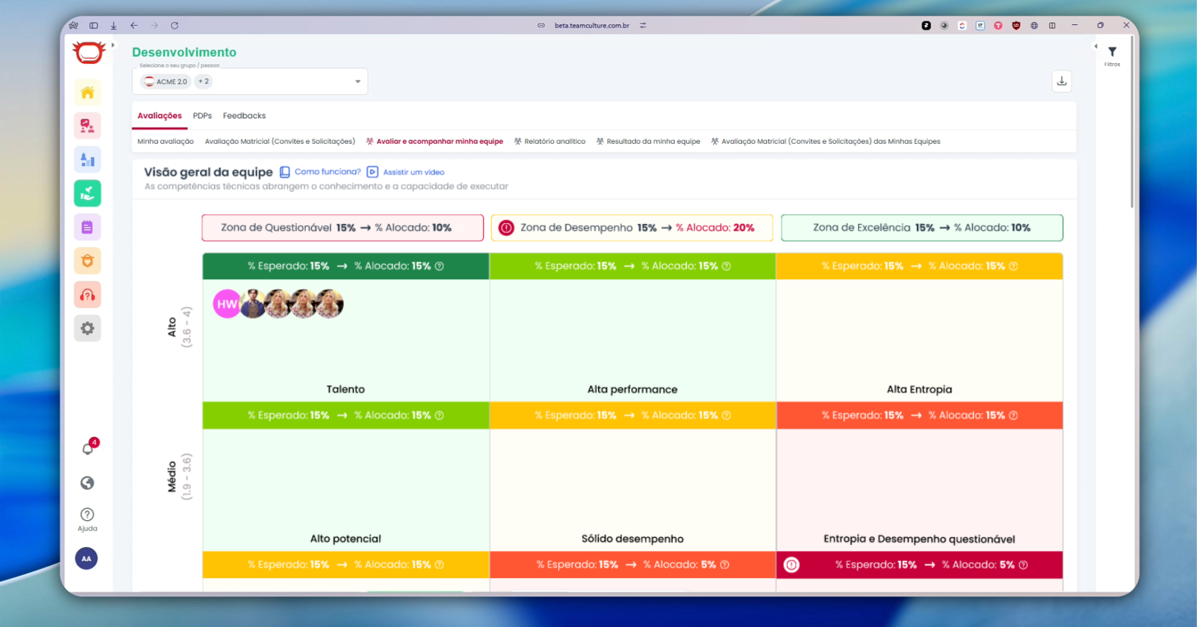Viewport: 1200px width, 627px height.
Task: Click the help icon in Alta performance header
Action: (726, 267)
